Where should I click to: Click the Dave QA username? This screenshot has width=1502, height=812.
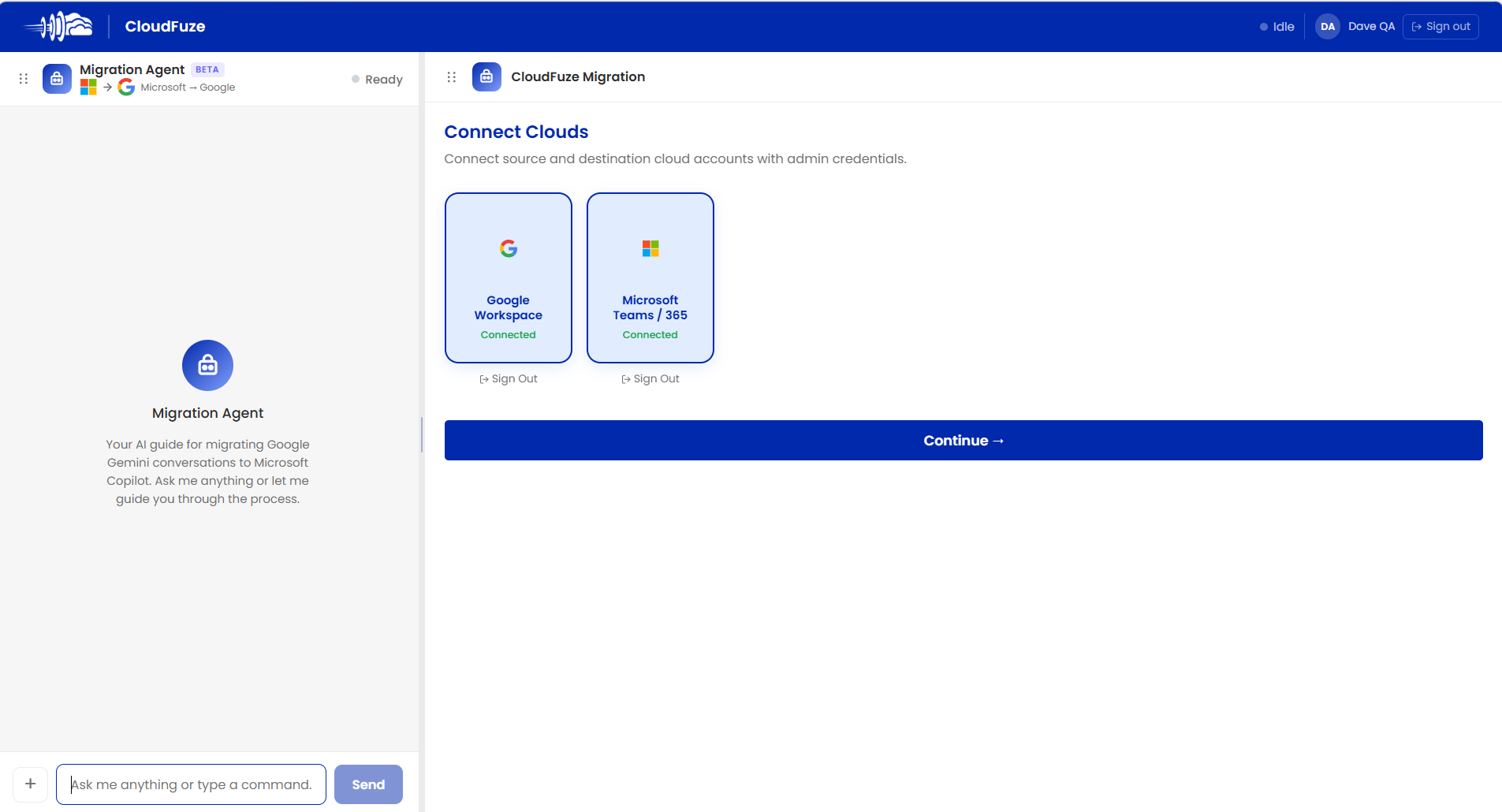coord(1371,26)
